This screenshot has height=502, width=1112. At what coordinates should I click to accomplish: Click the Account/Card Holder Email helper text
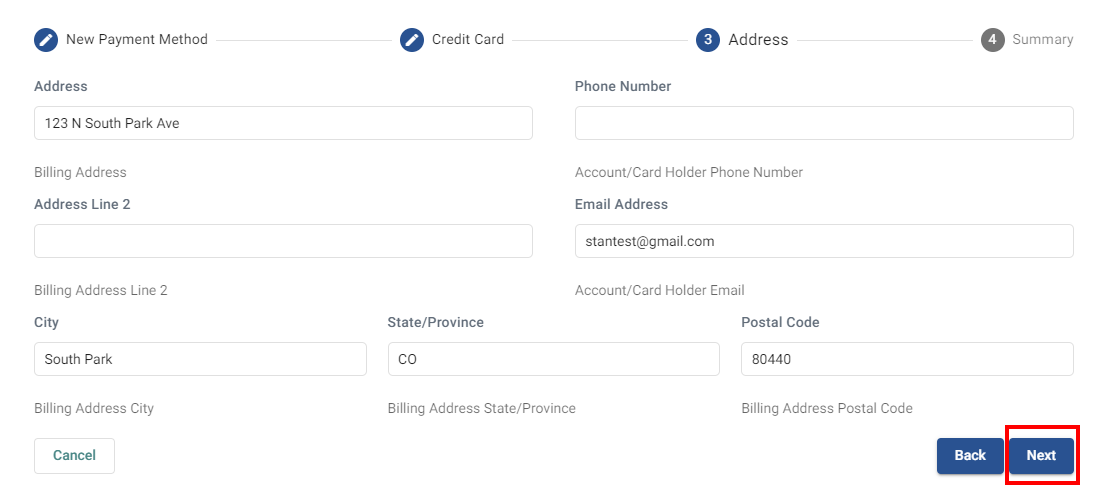[x=659, y=290]
